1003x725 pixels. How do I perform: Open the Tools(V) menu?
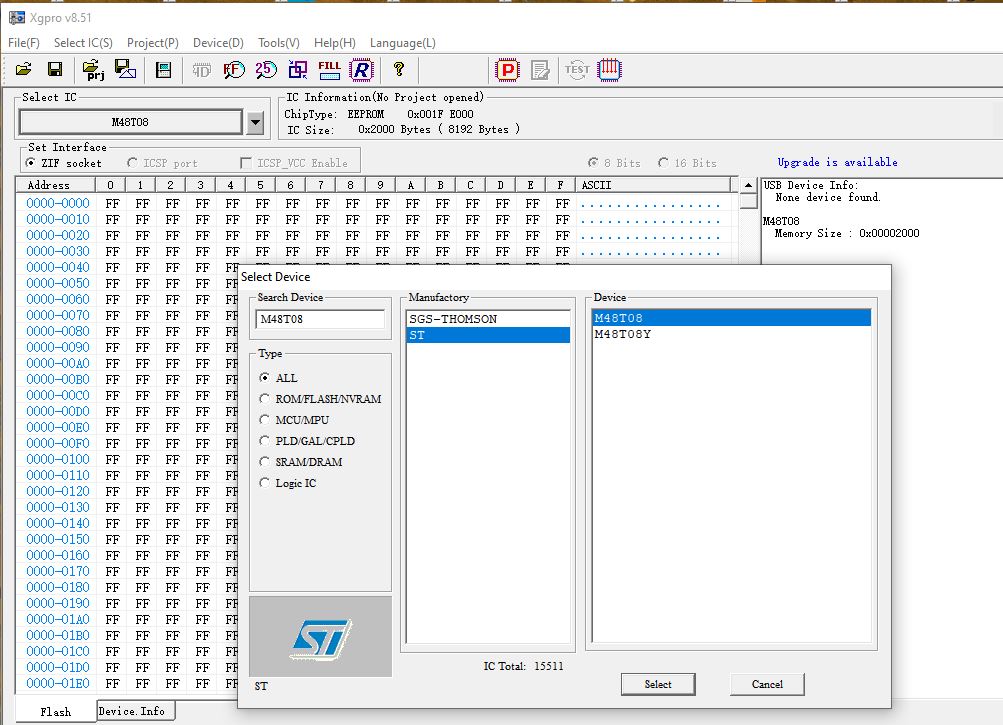pos(278,43)
